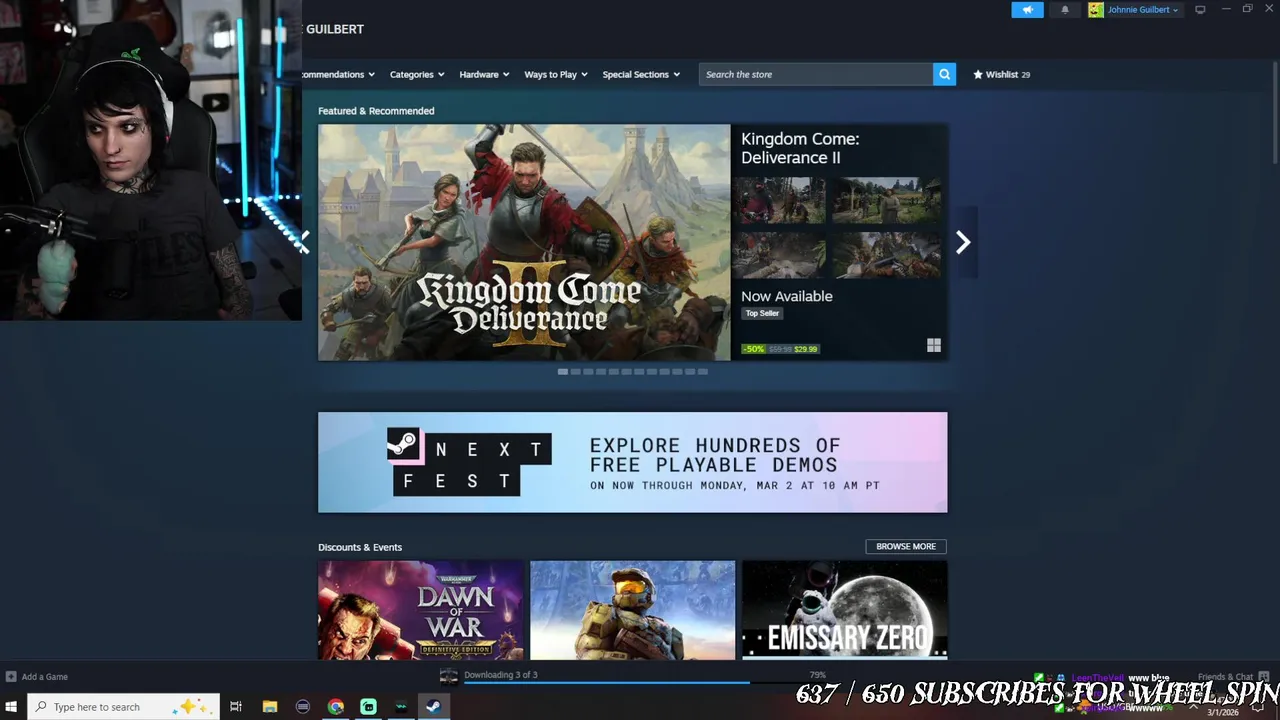Click the Steam taskbar icon
Viewport: 1280px width, 720px height.
click(x=434, y=707)
